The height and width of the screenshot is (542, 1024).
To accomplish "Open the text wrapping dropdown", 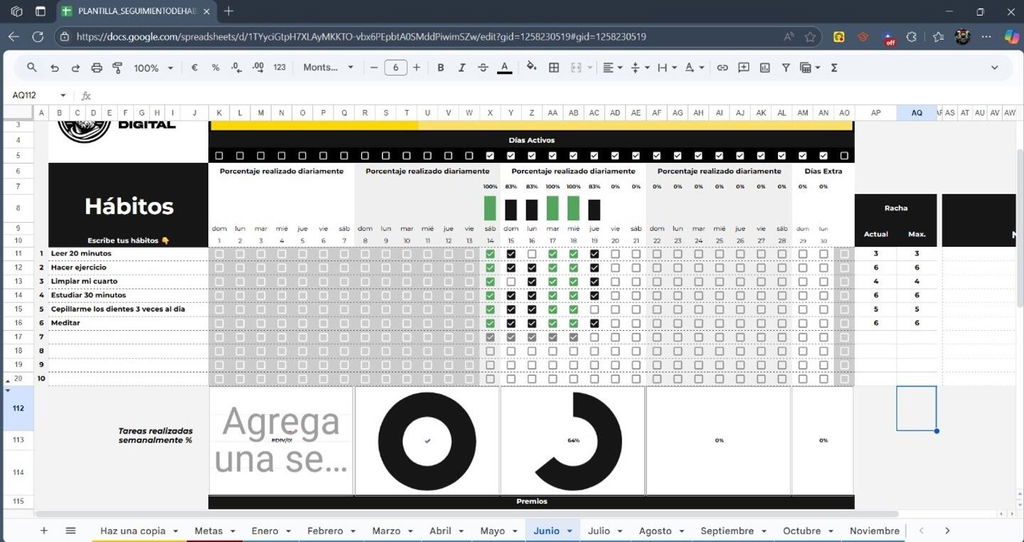I will [x=667, y=67].
